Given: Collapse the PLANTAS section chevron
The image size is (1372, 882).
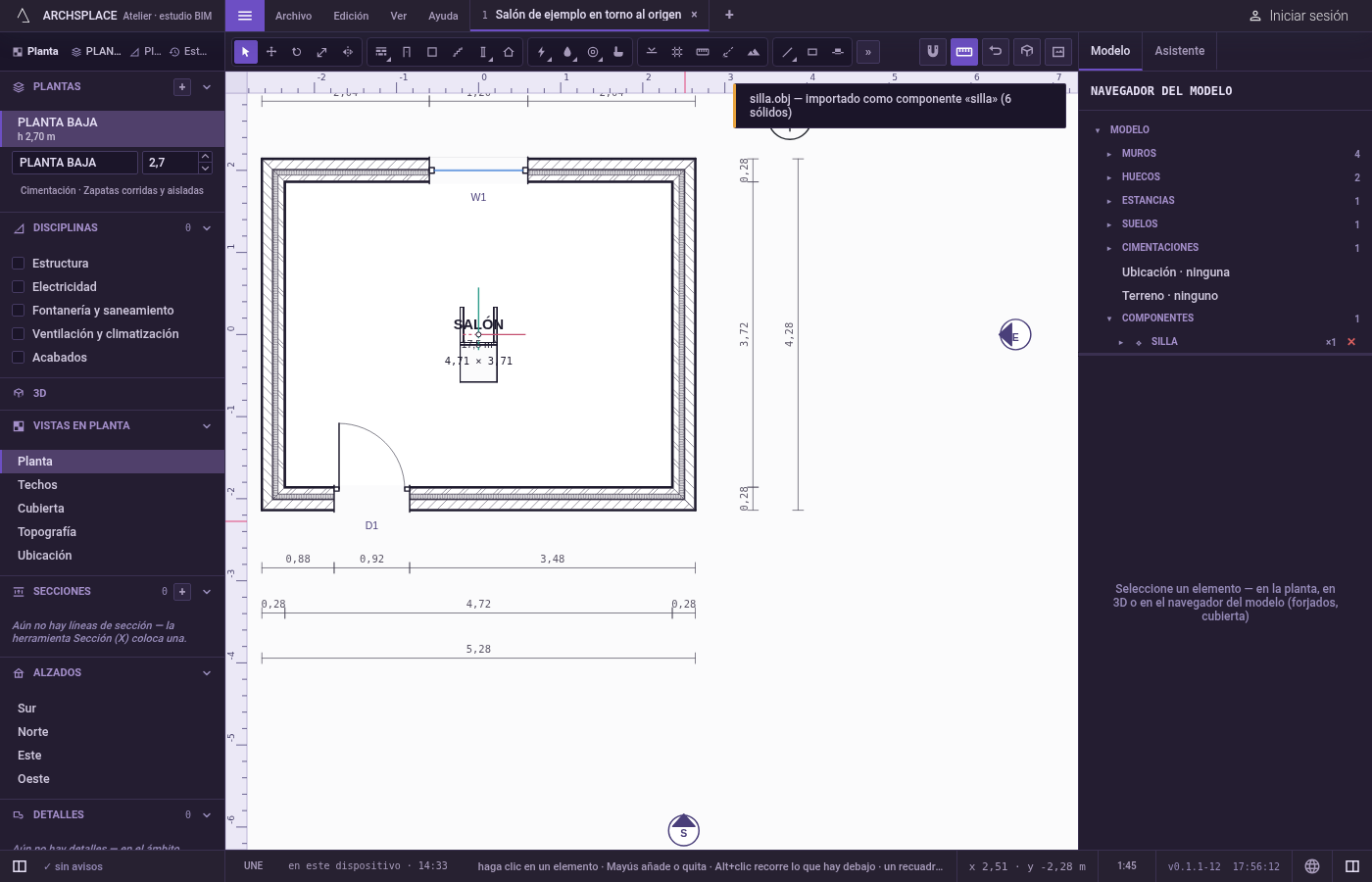Looking at the screenshot, I should click(207, 87).
